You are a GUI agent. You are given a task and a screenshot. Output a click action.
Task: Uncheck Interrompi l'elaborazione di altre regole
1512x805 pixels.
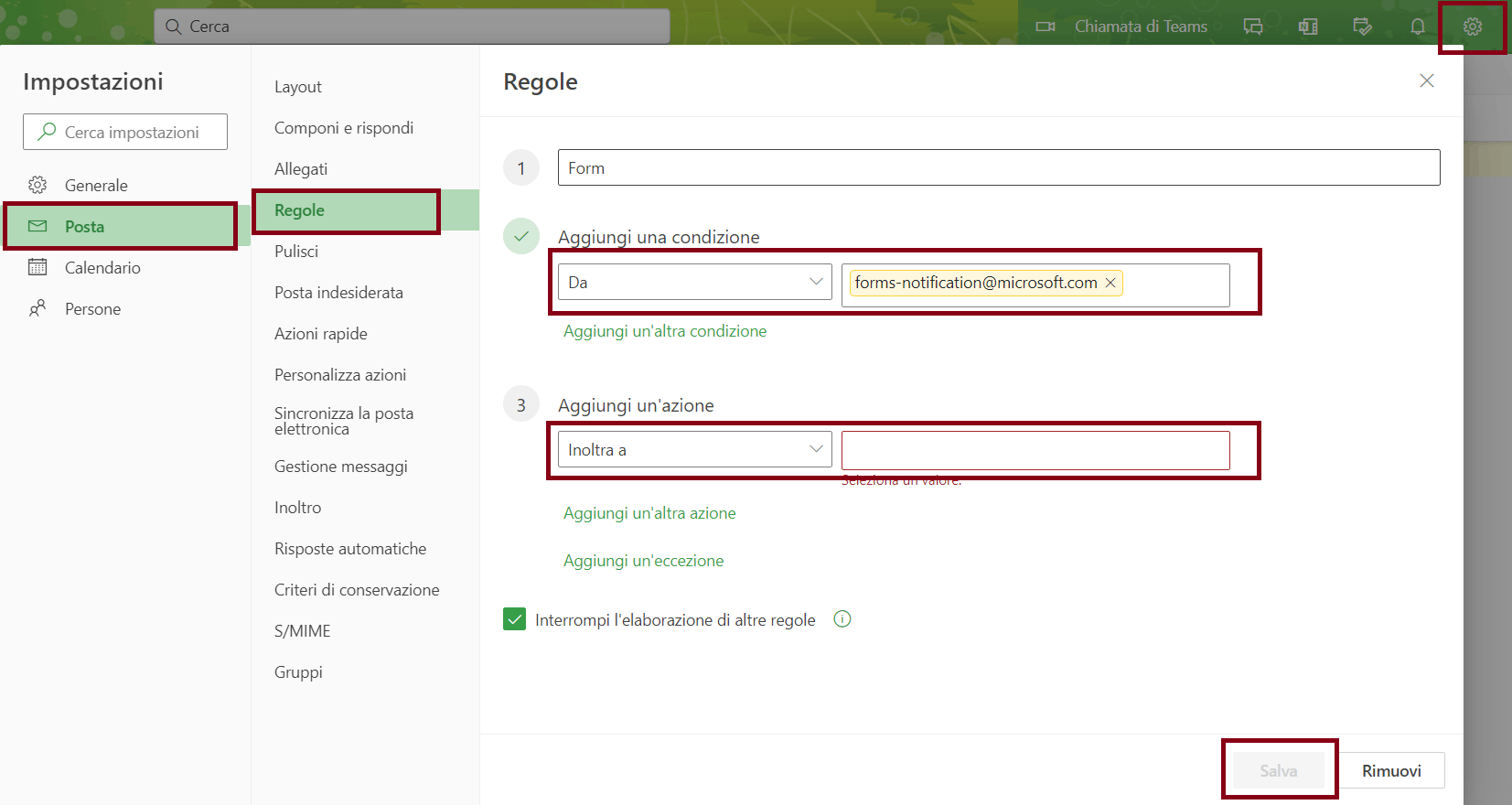tap(515, 619)
